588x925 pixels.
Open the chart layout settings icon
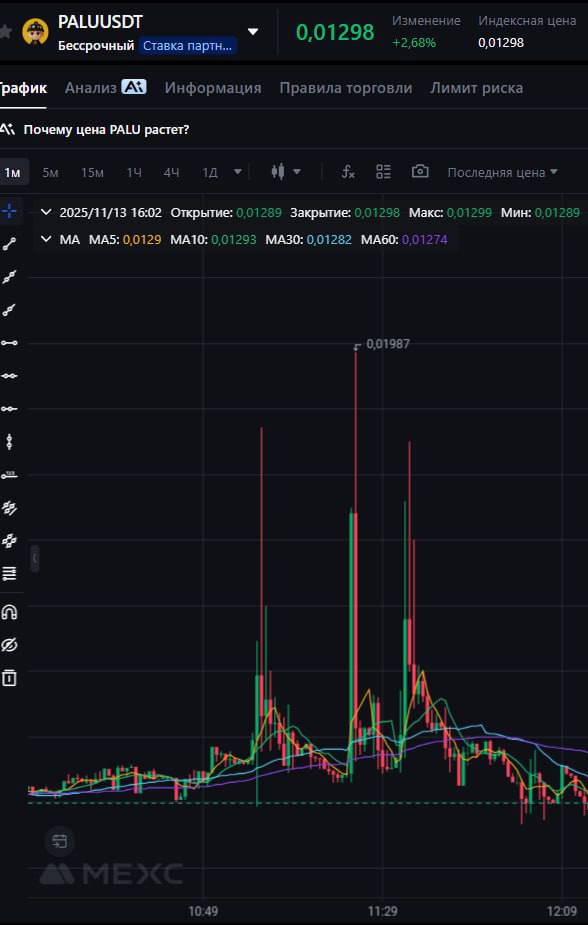[x=383, y=172]
